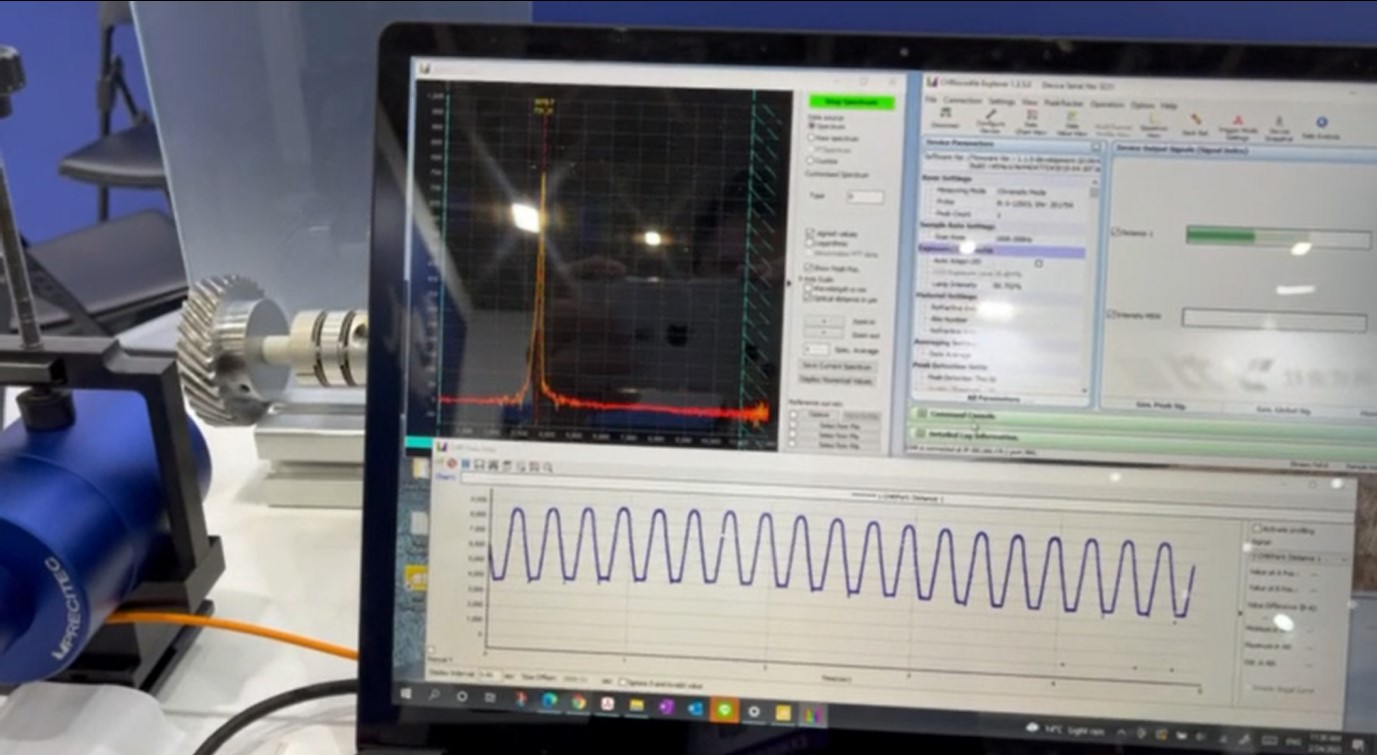The height and width of the screenshot is (755, 1377).
Task: Click magnifier icon in chart window toolbar
Action: click(548, 467)
